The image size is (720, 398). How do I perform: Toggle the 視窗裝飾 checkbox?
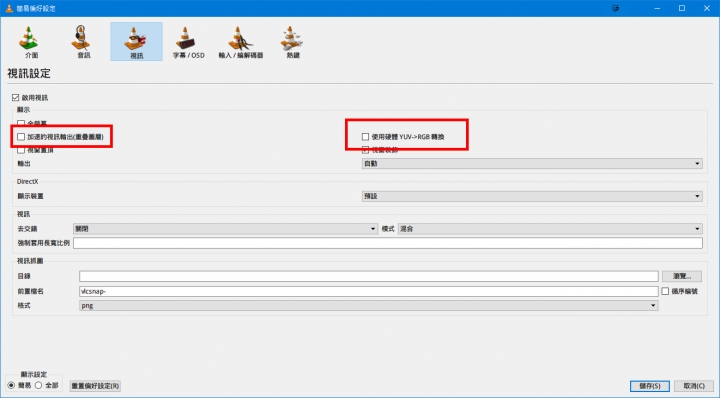(x=366, y=150)
